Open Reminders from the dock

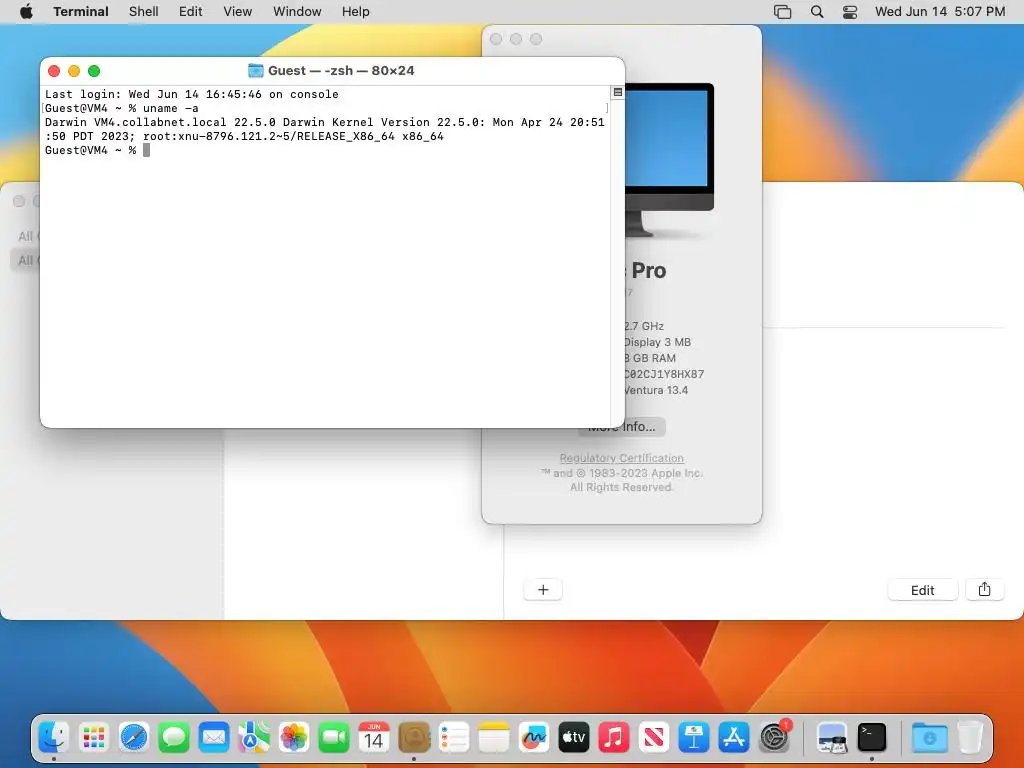click(x=454, y=737)
